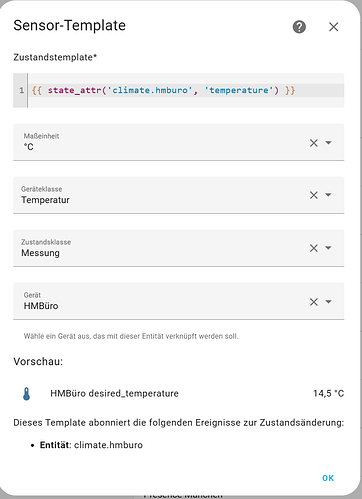The height and width of the screenshot is (499, 362).
Task: Expand the Gerät dropdown arrow
Action: pos(328,302)
